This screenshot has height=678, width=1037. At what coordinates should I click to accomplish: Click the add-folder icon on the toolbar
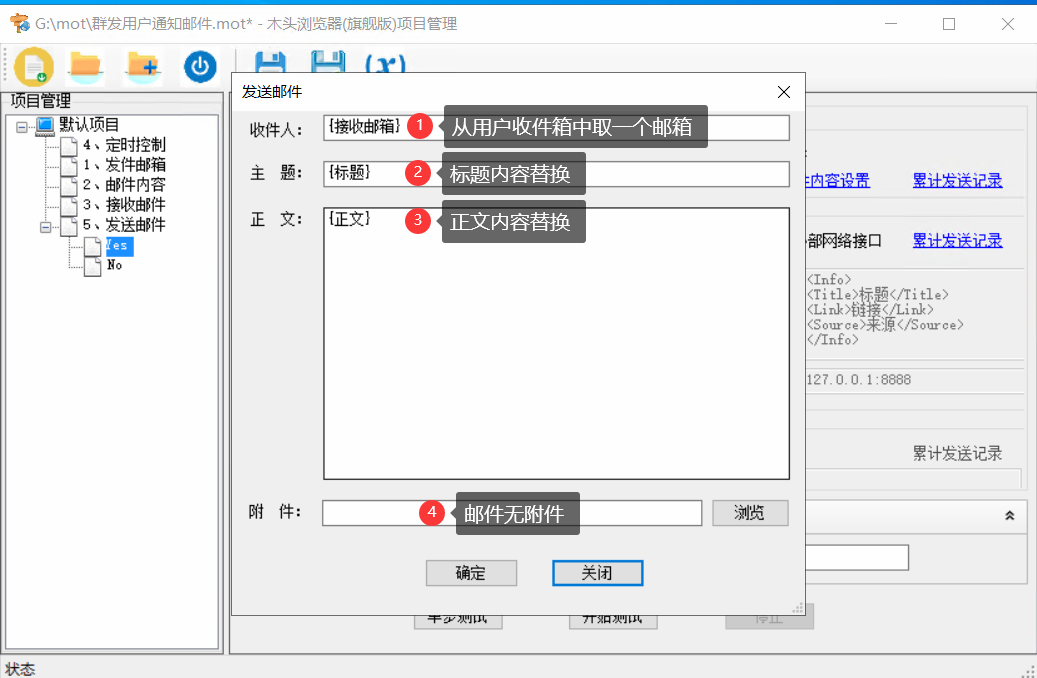coord(143,66)
